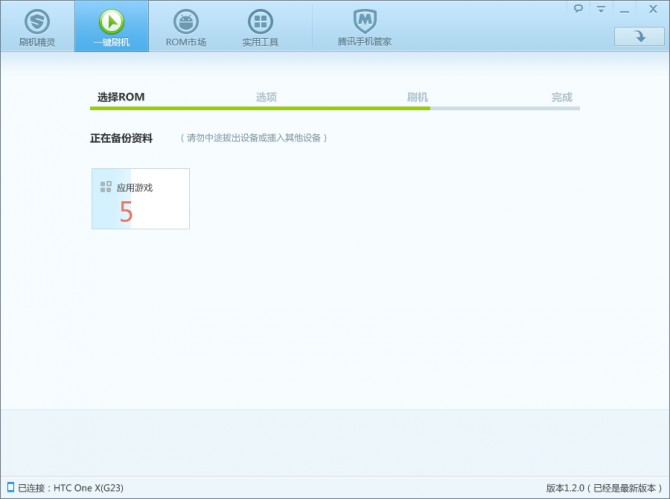Click the feedback speech bubble icon

[x=578, y=9]
